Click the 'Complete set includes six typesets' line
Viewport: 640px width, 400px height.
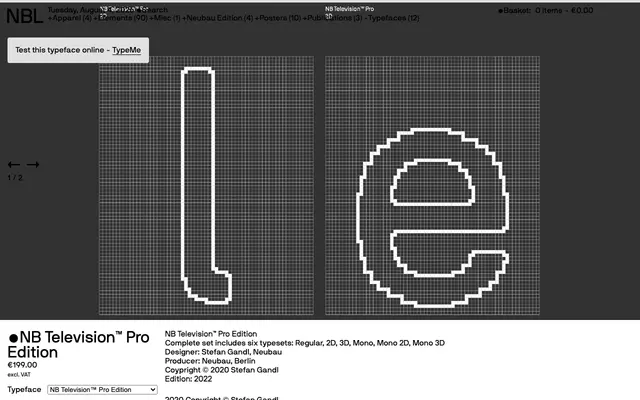tap(304, 343)
